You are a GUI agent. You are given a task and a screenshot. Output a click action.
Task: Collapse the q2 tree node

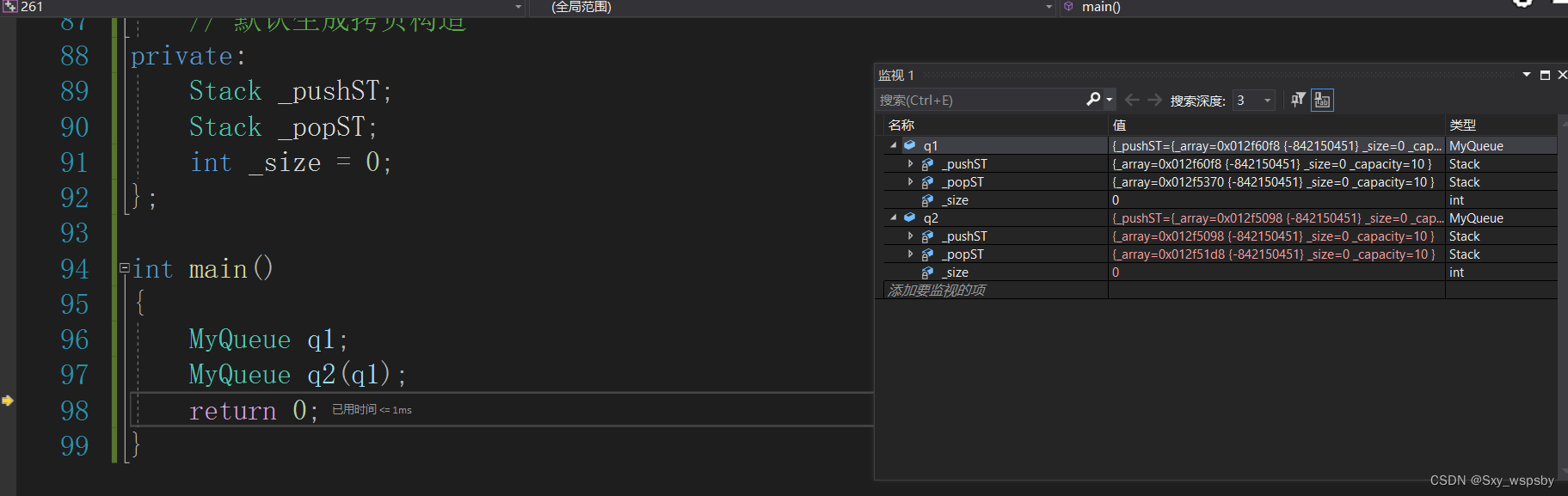pyautogui.click(x=894, y=218)
